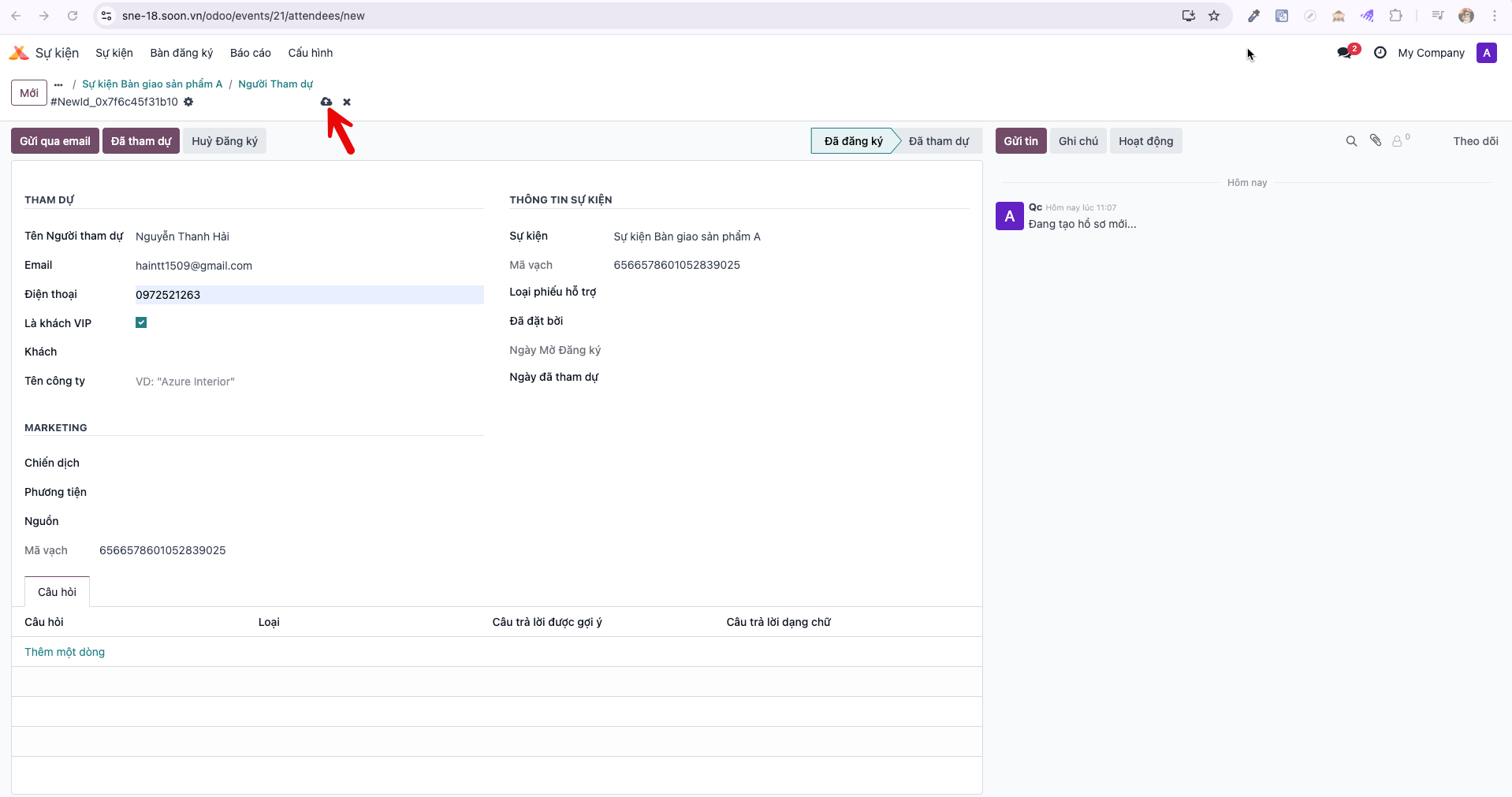Open the Sự kiện field dropdown
Viewport: 1512px width, 797px height.
pyautogui.click(x=791, y=236)
